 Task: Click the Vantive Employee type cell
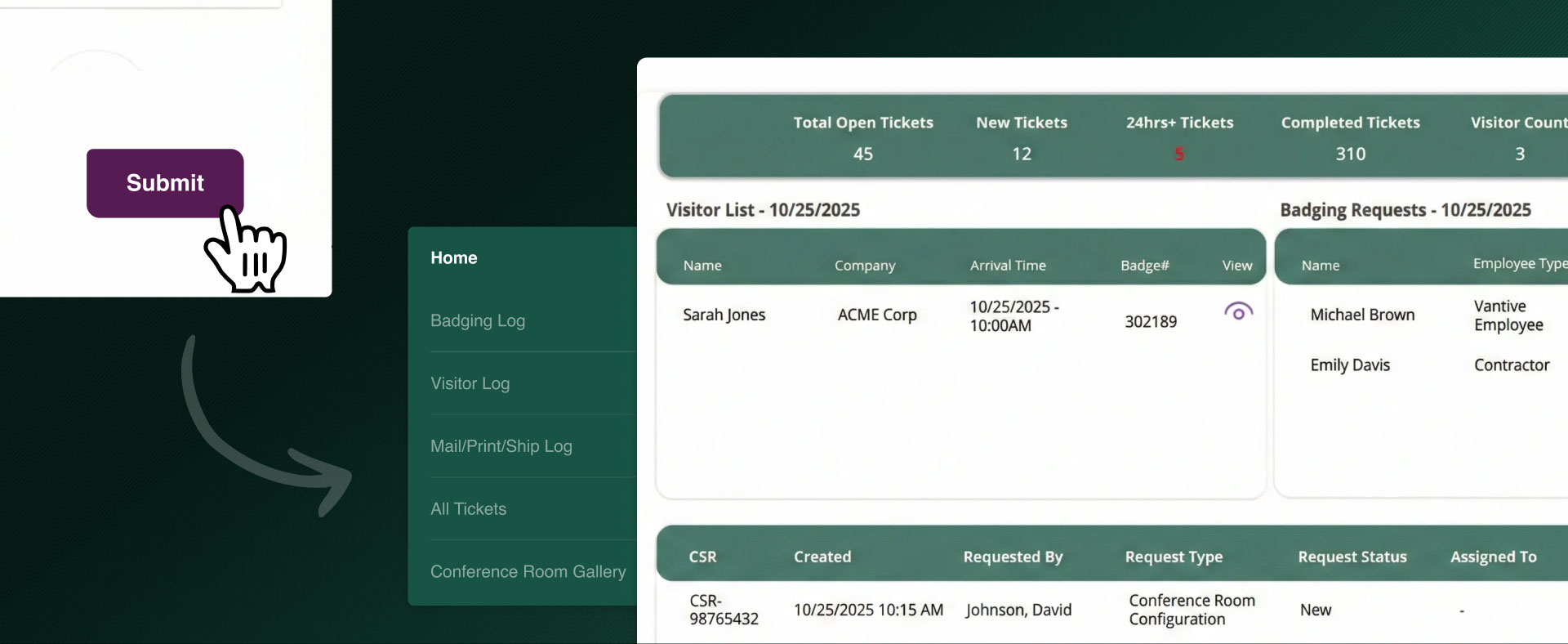pos(1508,315)
